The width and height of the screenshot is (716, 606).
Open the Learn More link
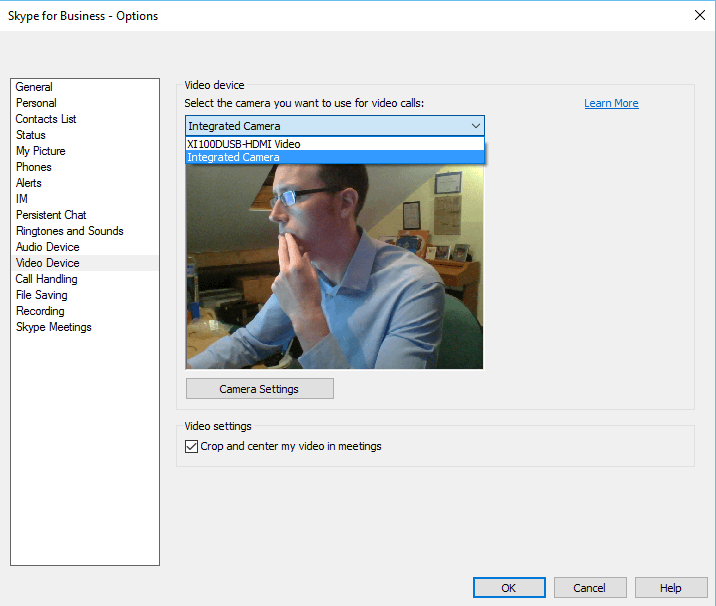[611, 103]
